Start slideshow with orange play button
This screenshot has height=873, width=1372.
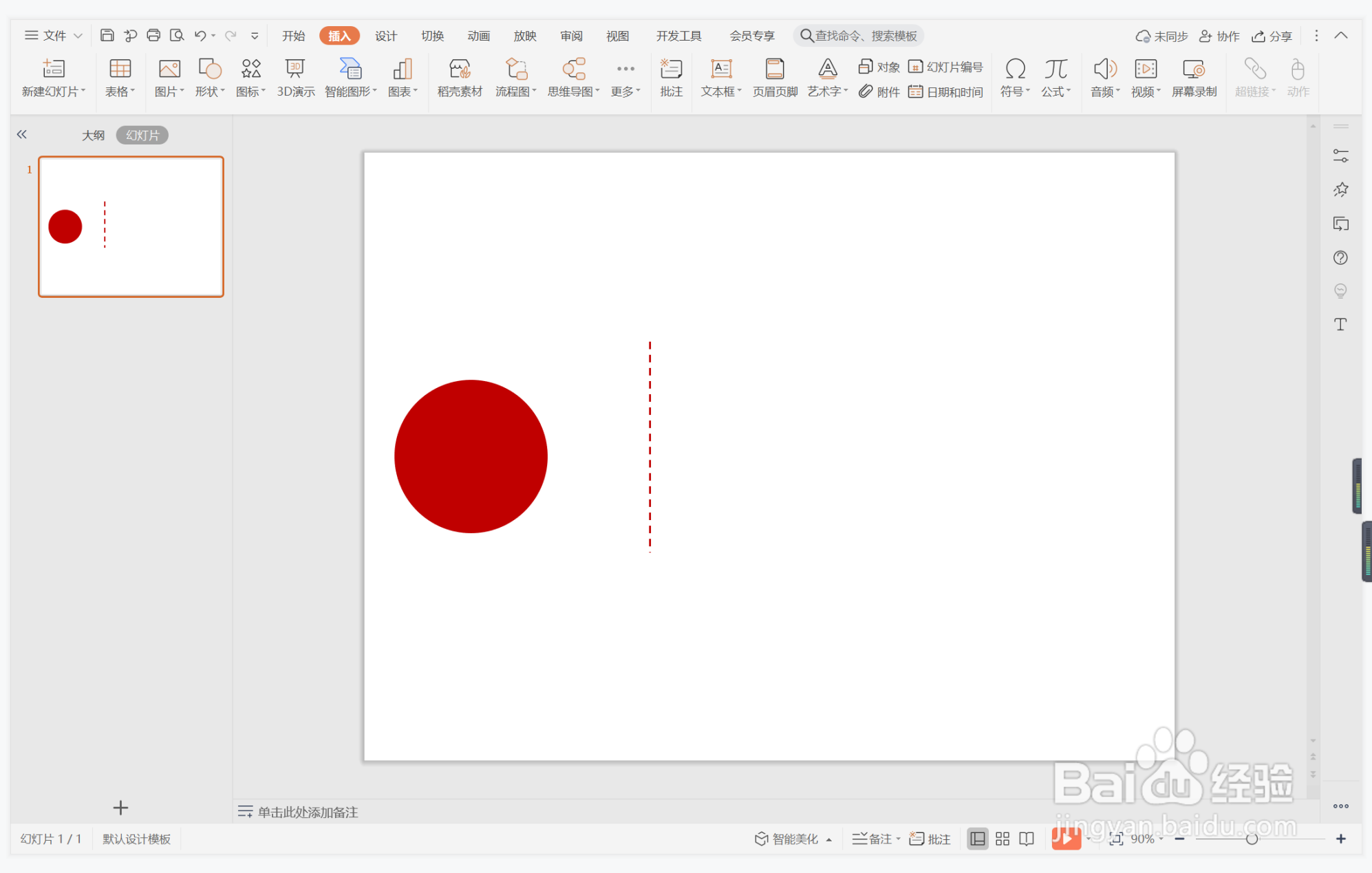[1066, 839]
